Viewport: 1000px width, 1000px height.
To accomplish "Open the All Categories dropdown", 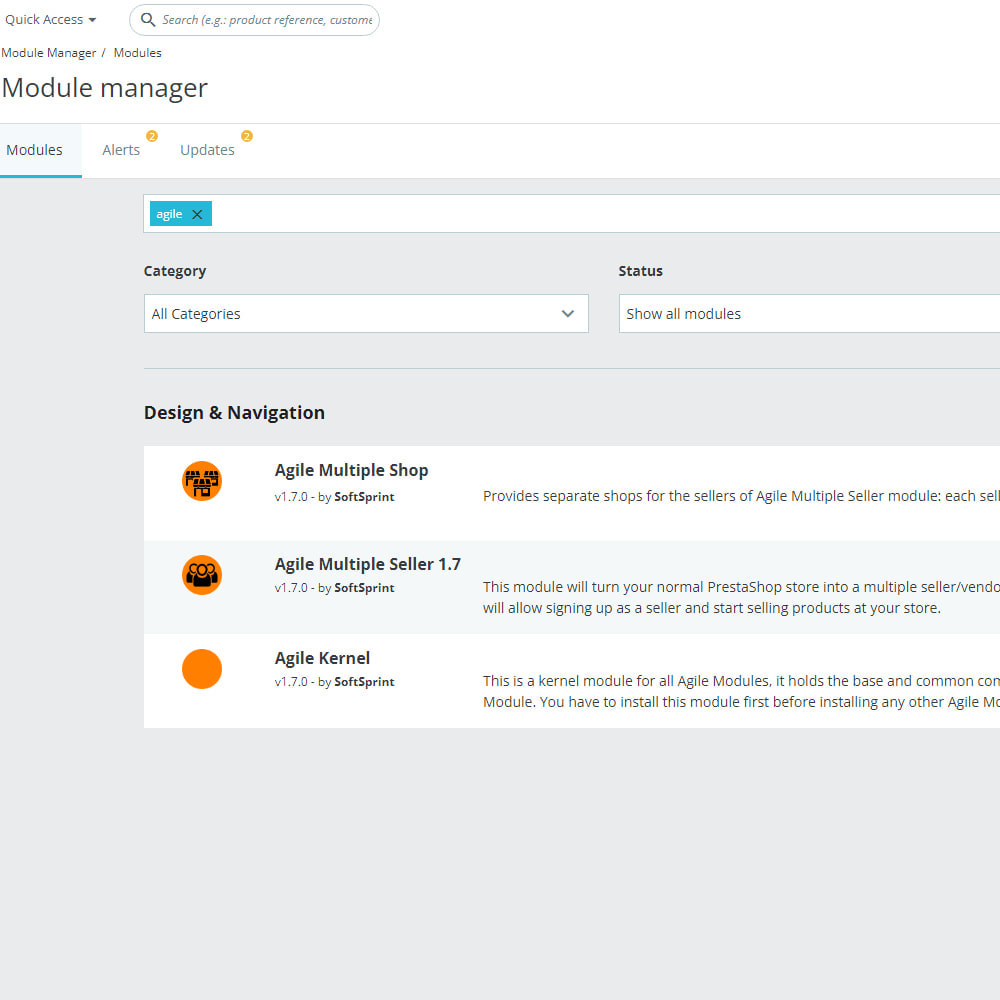I will pyautogui.click(x=366, y=314).
